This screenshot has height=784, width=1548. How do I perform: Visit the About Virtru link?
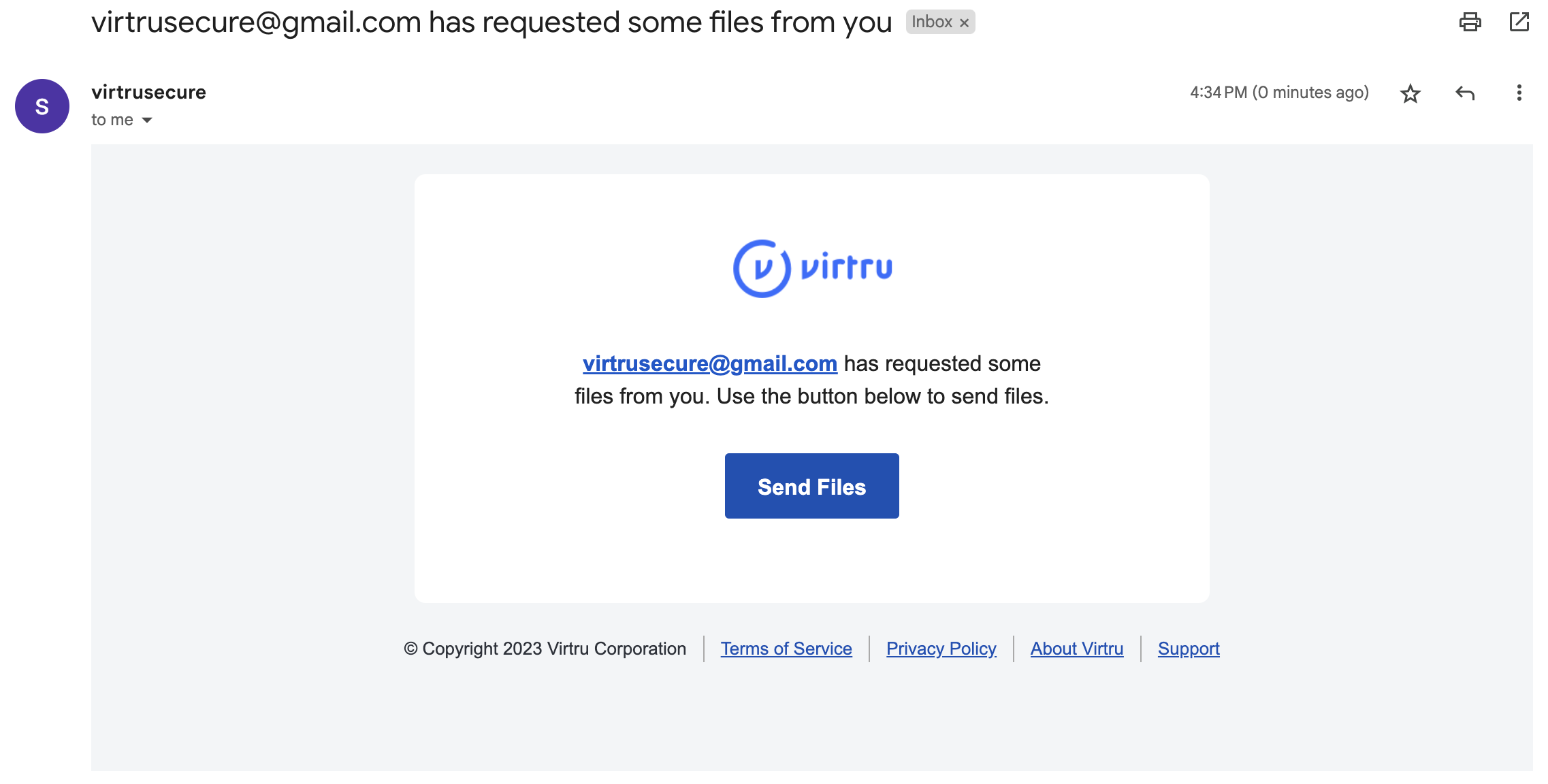(1076, 649)
